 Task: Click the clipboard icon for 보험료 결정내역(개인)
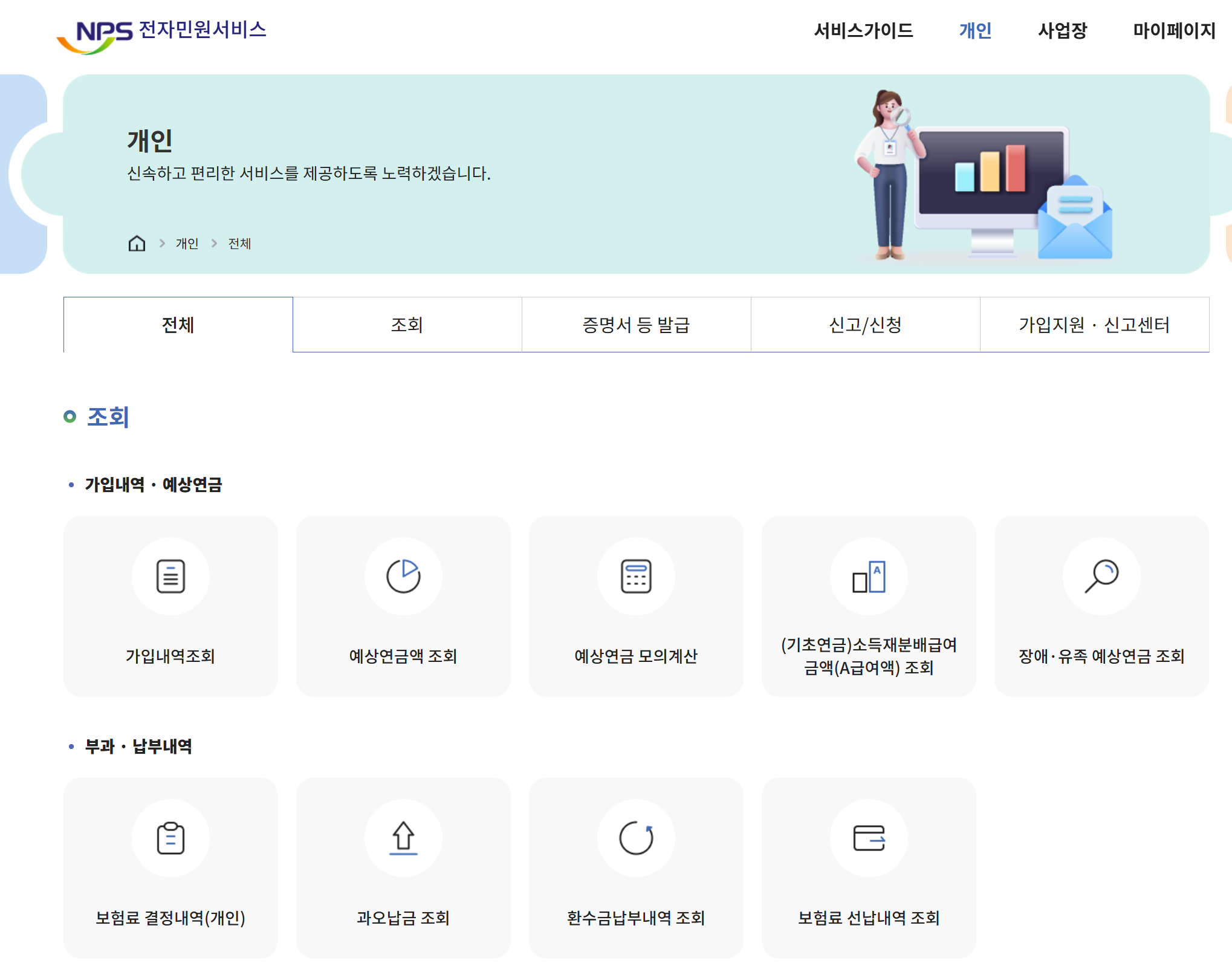[x=170, y=838]
